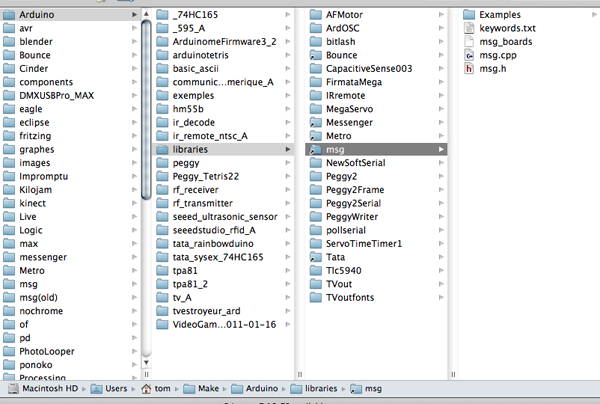Expand the Kilojam folder arrow
Viewport: 600px width, 404px height.
coord(134,190)
